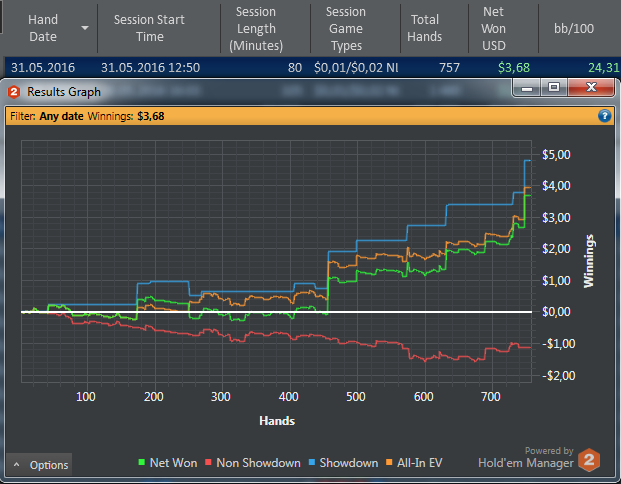Click the Any date filter text
Screen dimensions: 621x484
[61, 116]
